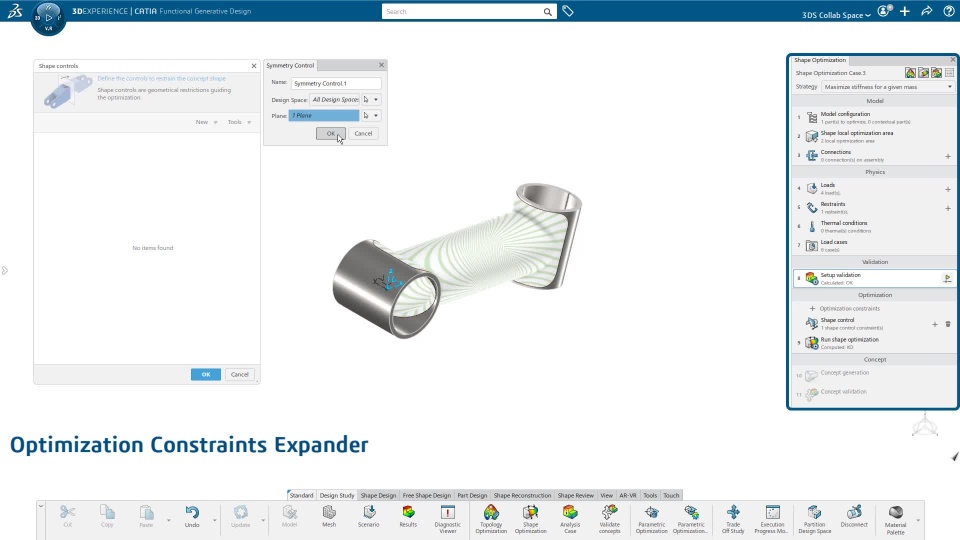Click the share arrow icon
The image size is (960, 540).
click(927, 11)
